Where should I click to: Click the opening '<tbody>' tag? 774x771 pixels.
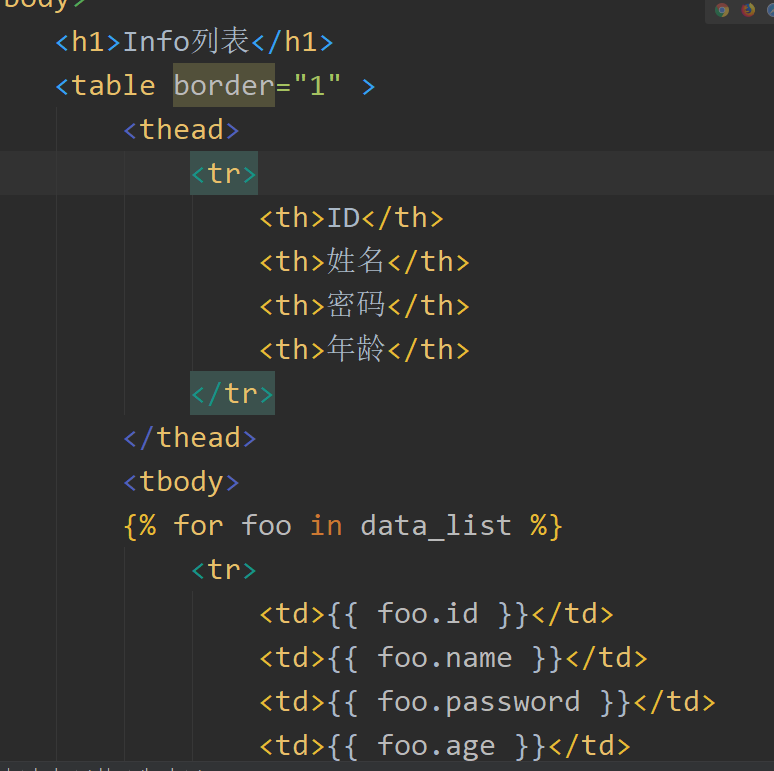[x=181, y=482]
